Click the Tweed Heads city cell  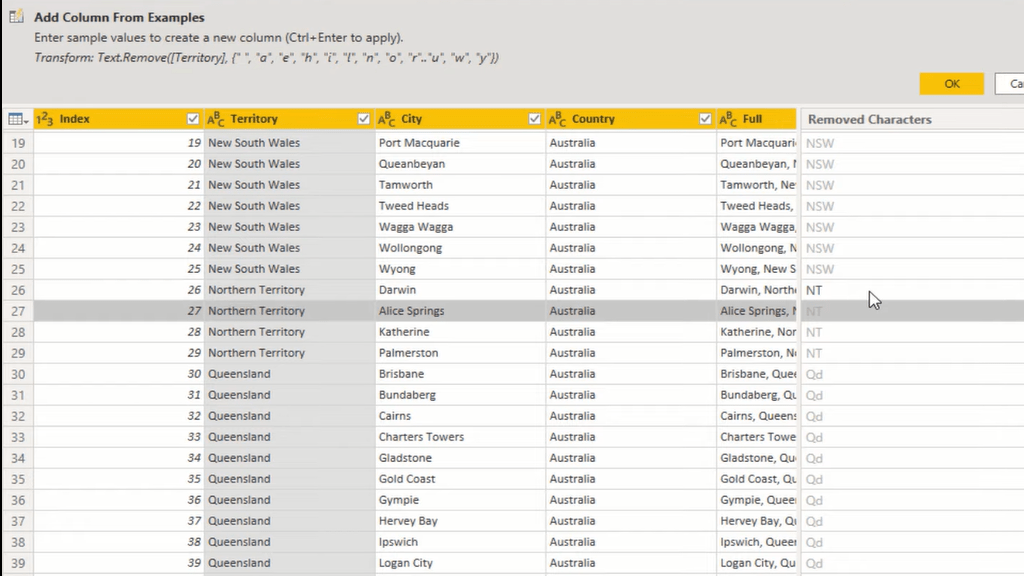click(x=460, y=206)
